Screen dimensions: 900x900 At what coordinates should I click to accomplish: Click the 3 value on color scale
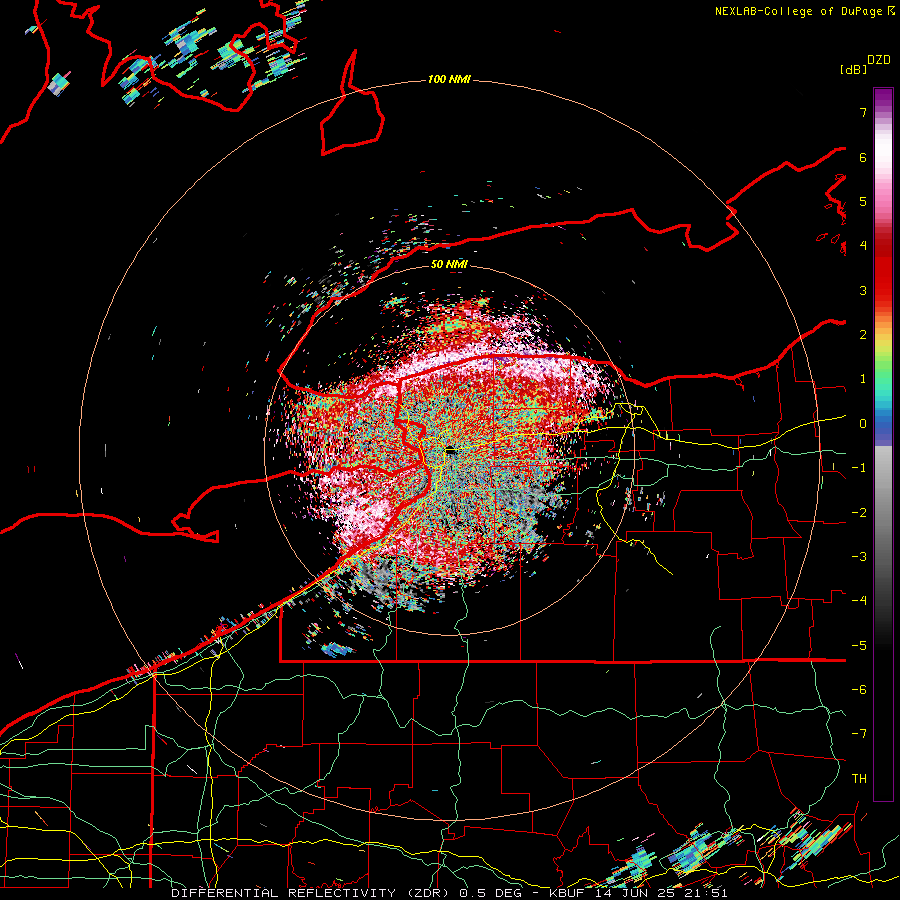(863, 290)
